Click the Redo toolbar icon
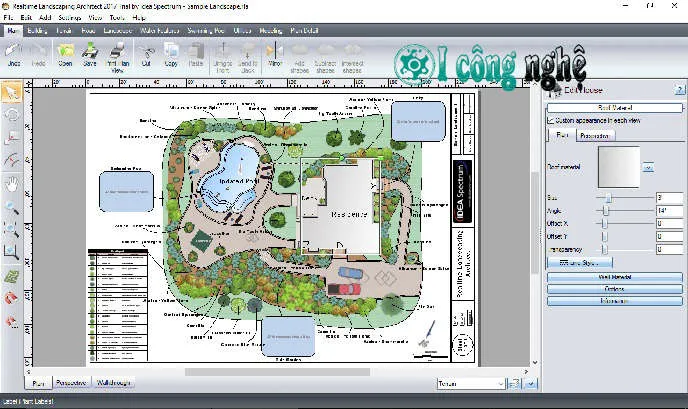 point(39,55)
